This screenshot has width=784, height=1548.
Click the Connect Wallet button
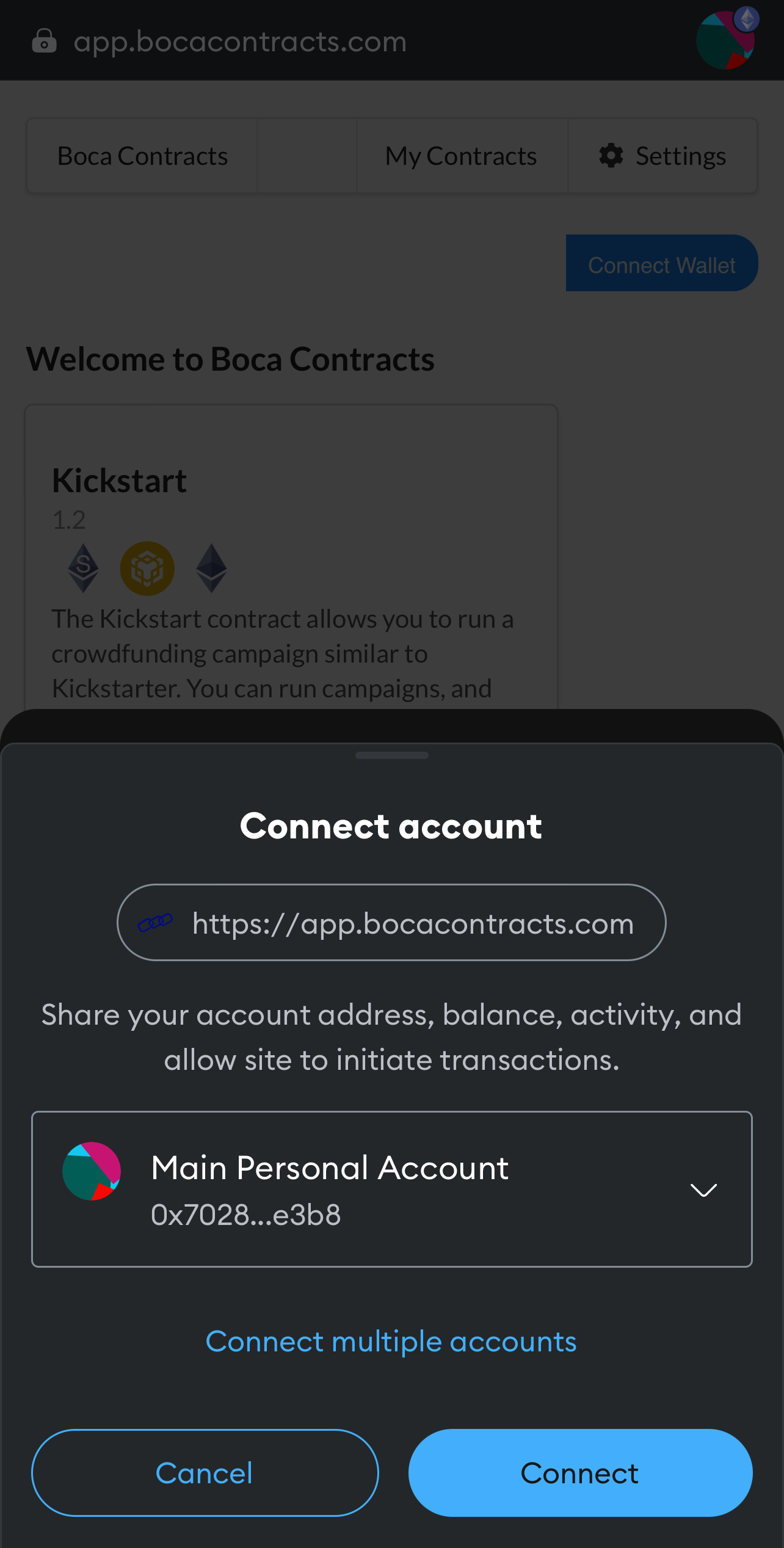point(662,263)
